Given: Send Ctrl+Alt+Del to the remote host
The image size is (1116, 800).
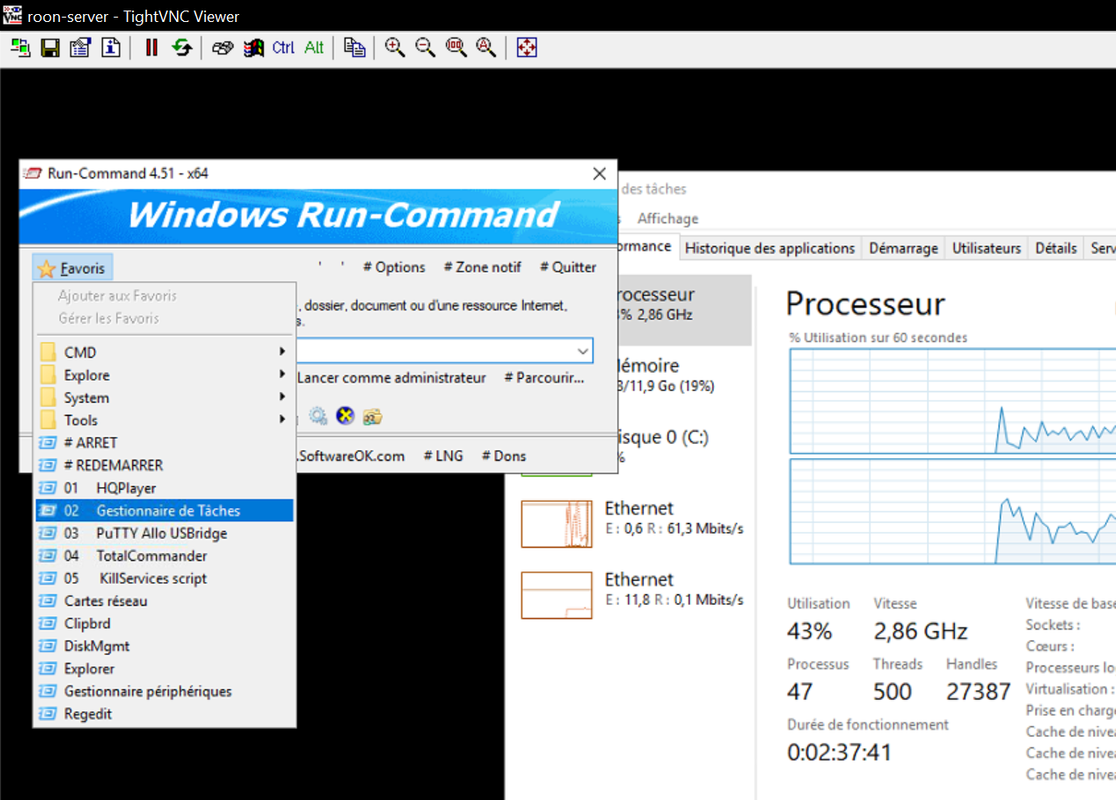Looking at the screenshot, I should point(223,48).
